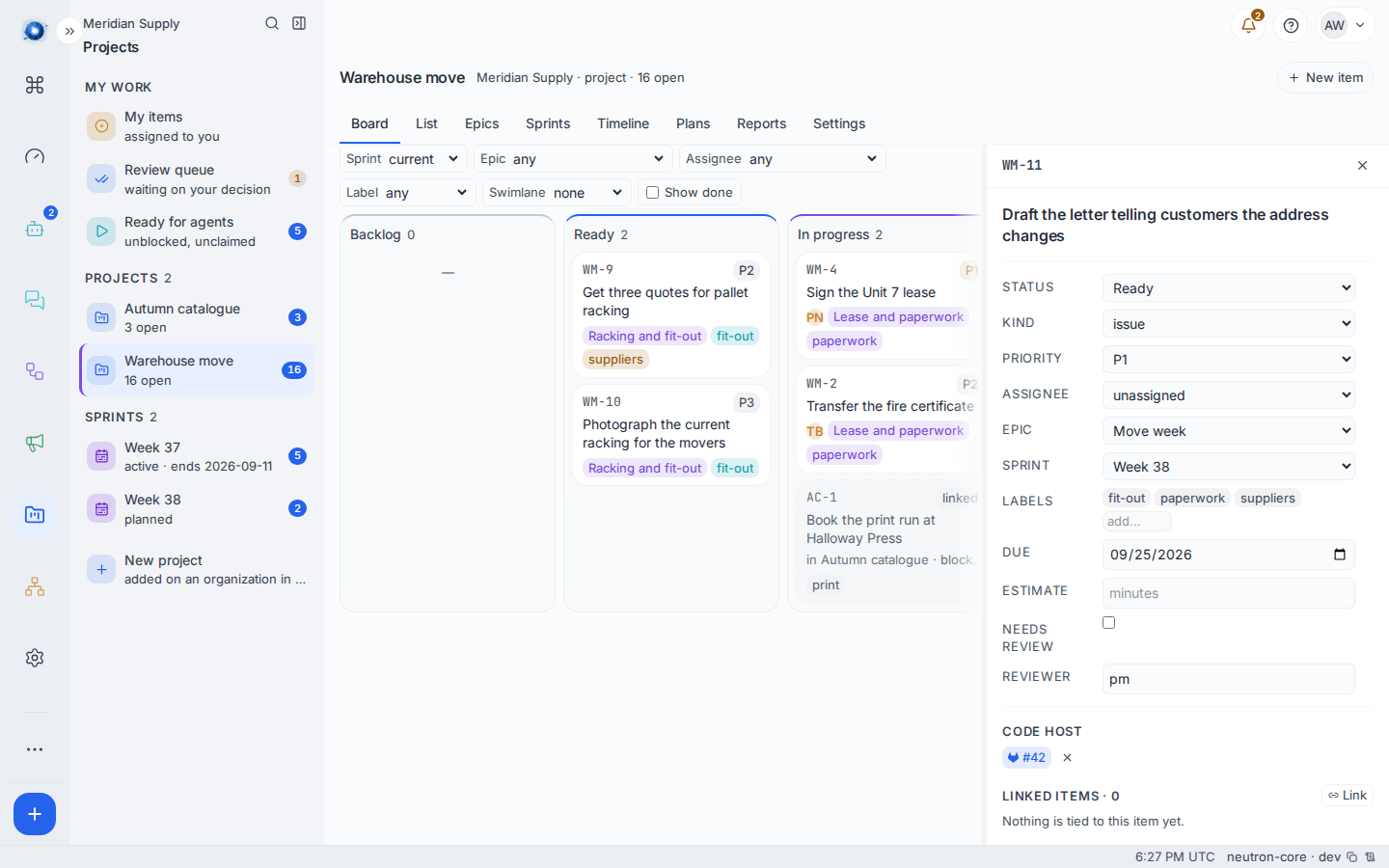Open the Reports tab
Image resolution: width=1389 pixels, height=868 pixels.
[761, 123]
